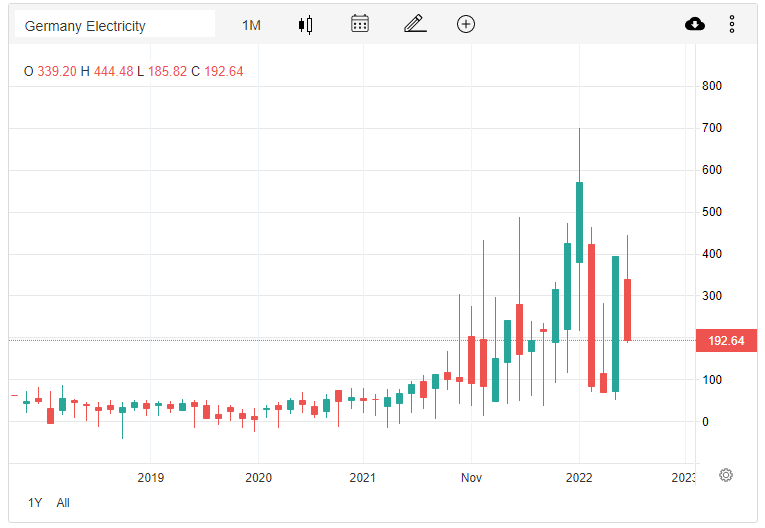765x528 pixels.
Task: Select the 1Y time range
Action: [35, 503]
